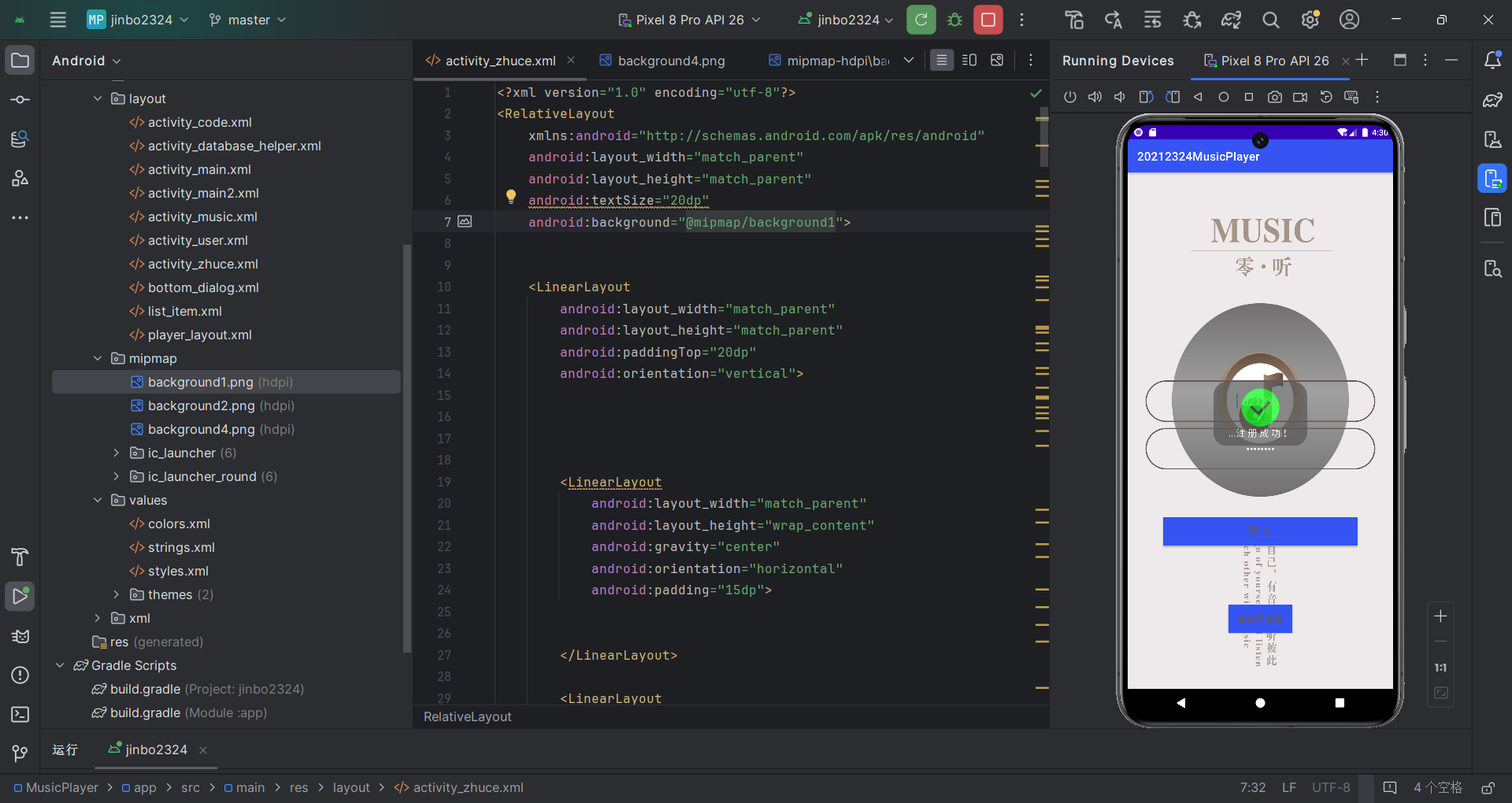Stop the running app
Image resolution: width=1512 pixels, height=803 pixels.
pos(988,20)
